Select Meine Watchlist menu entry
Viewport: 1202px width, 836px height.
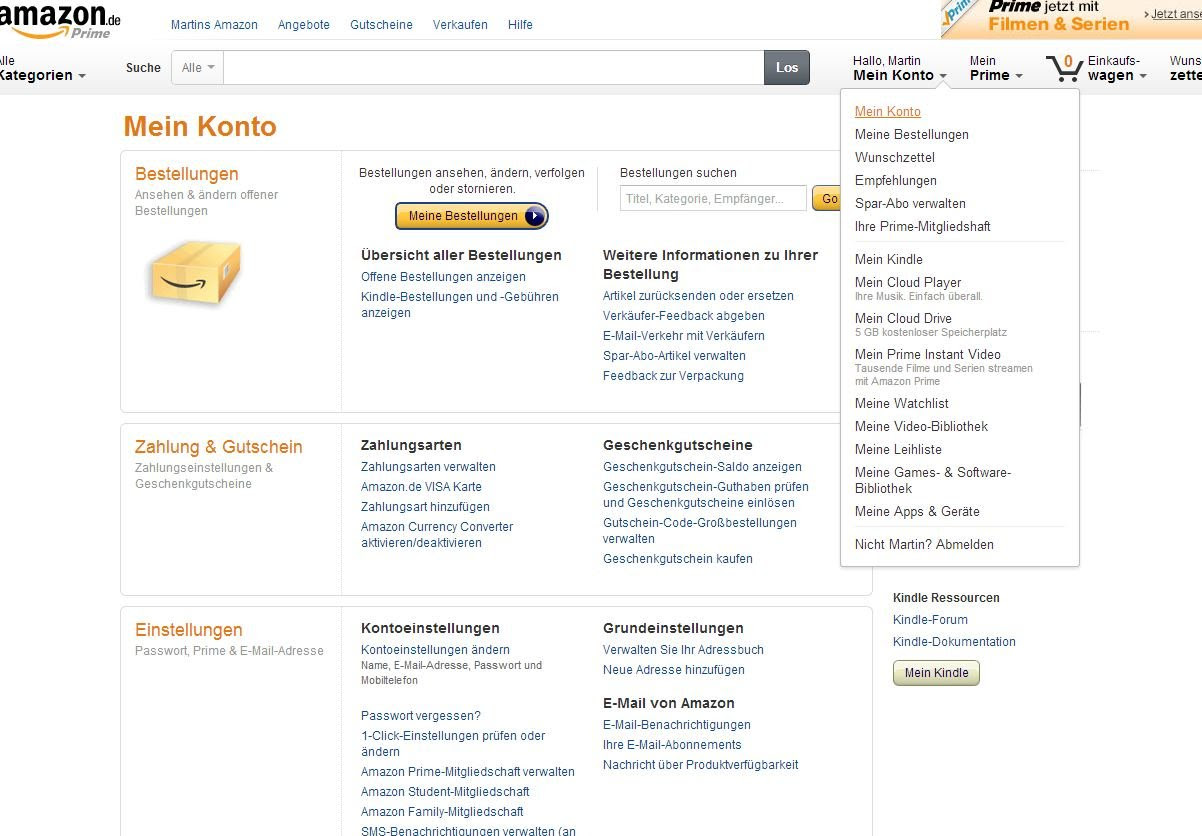902,404
